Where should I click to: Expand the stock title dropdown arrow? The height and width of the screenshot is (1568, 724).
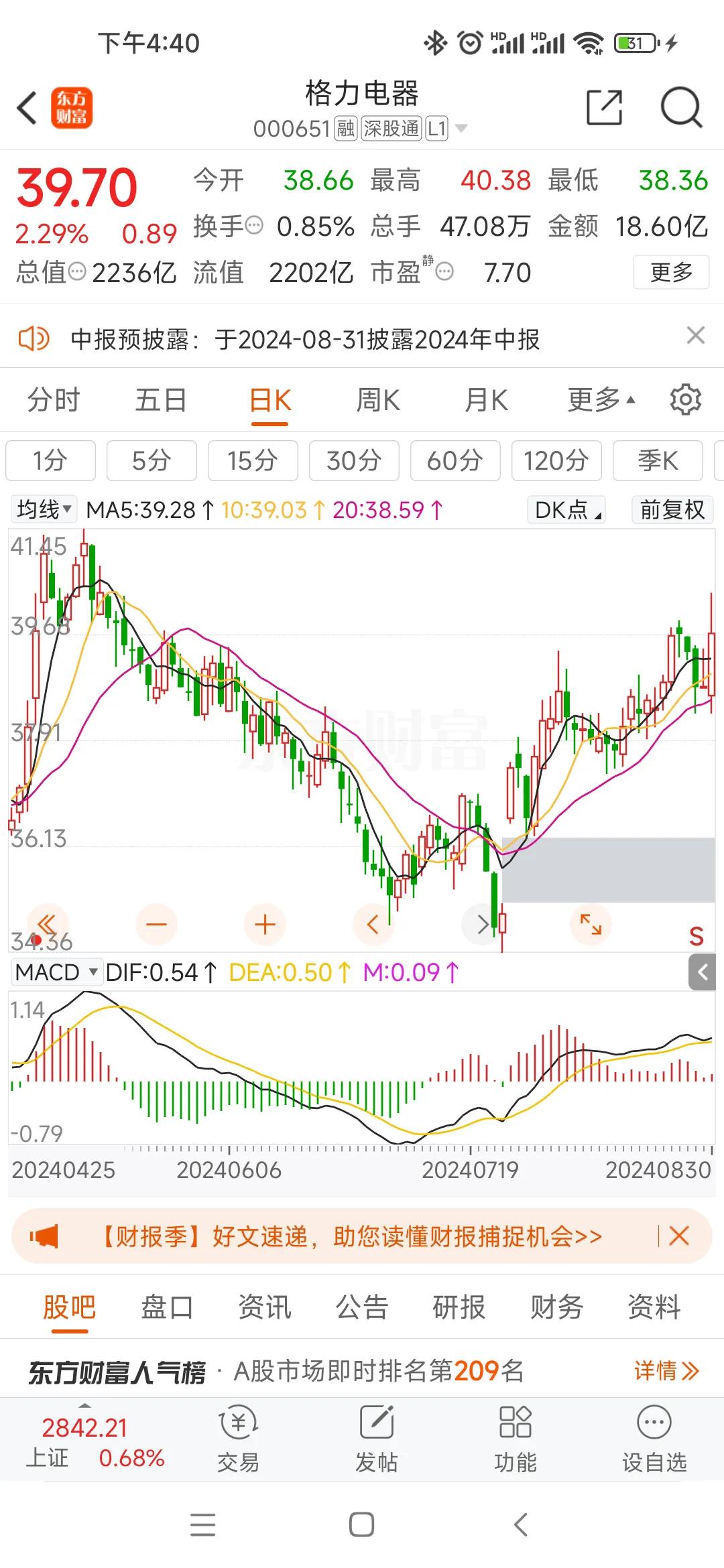click(461, 128)
